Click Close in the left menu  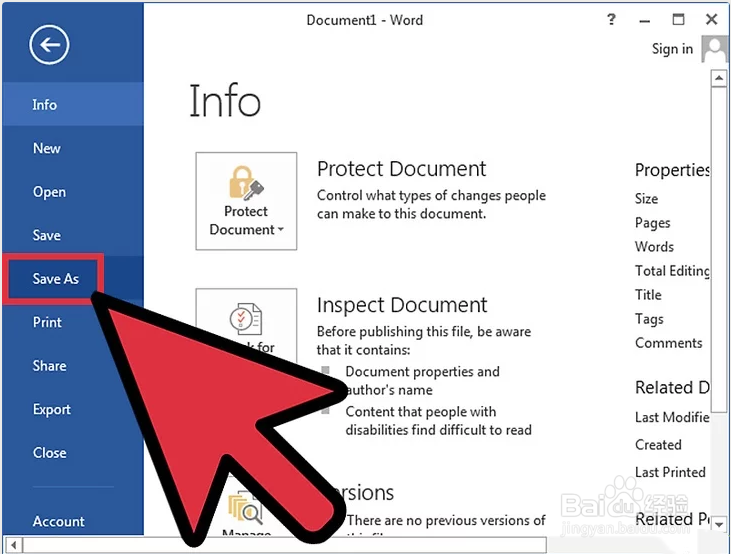coord(49,453)
